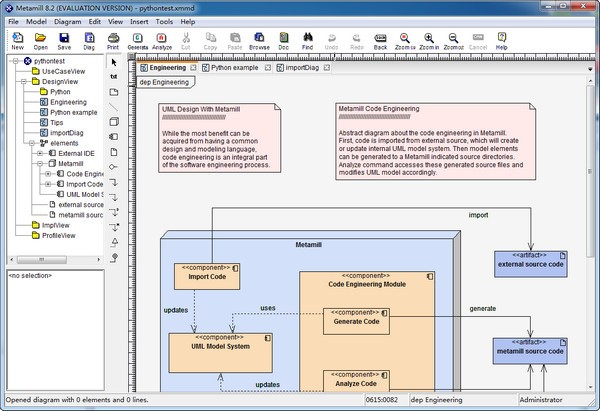
Task: Close the Engineering diagram tab
Action: [193, 68]
